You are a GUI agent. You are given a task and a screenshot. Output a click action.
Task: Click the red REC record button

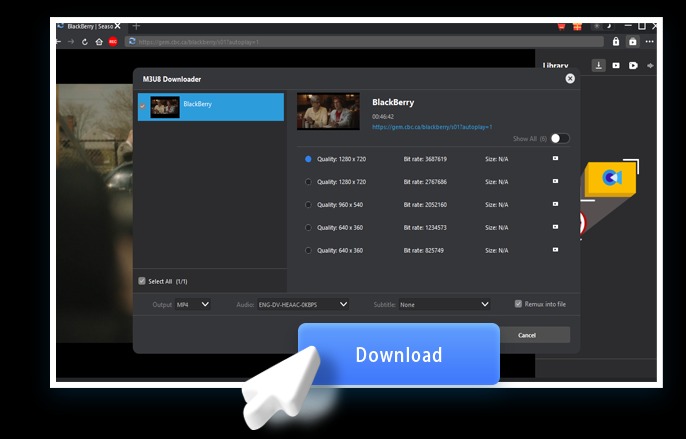[113, 42]
